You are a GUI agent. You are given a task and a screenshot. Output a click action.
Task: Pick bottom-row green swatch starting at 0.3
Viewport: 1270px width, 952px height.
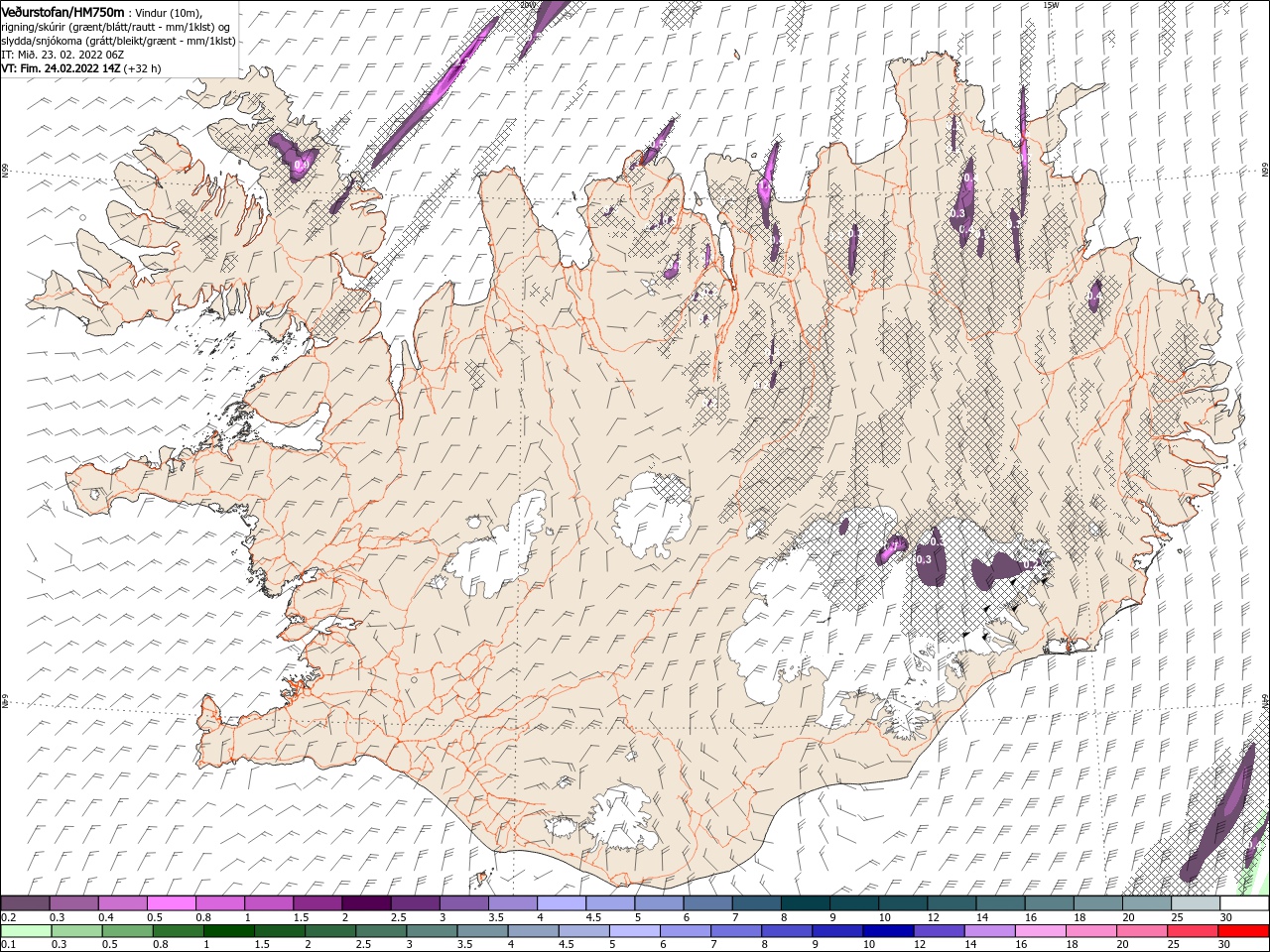pos(76,931)
